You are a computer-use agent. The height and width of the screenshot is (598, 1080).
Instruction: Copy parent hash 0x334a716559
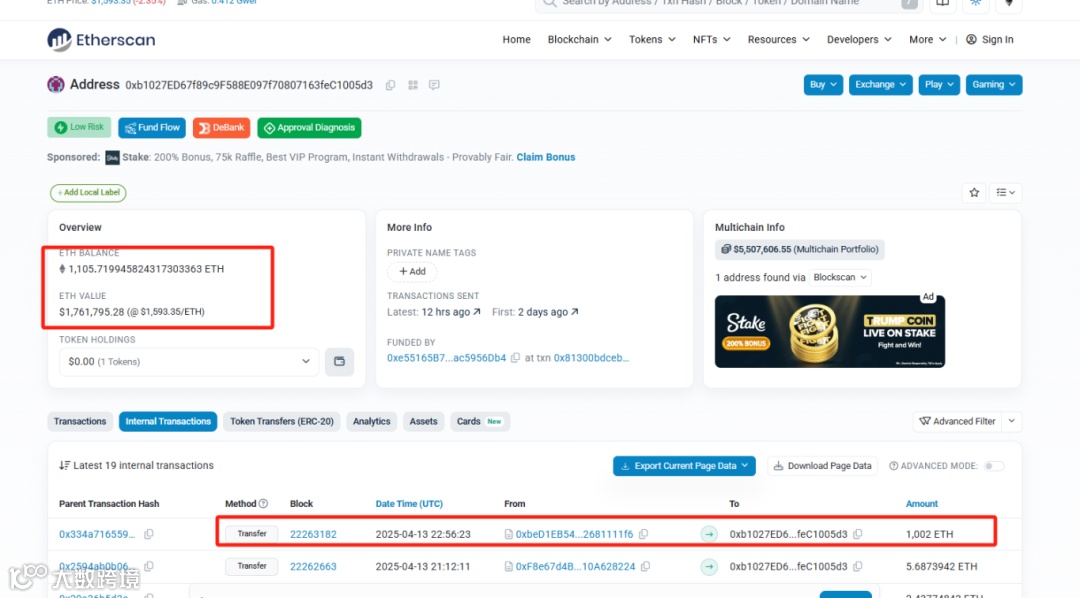point(148,534)
